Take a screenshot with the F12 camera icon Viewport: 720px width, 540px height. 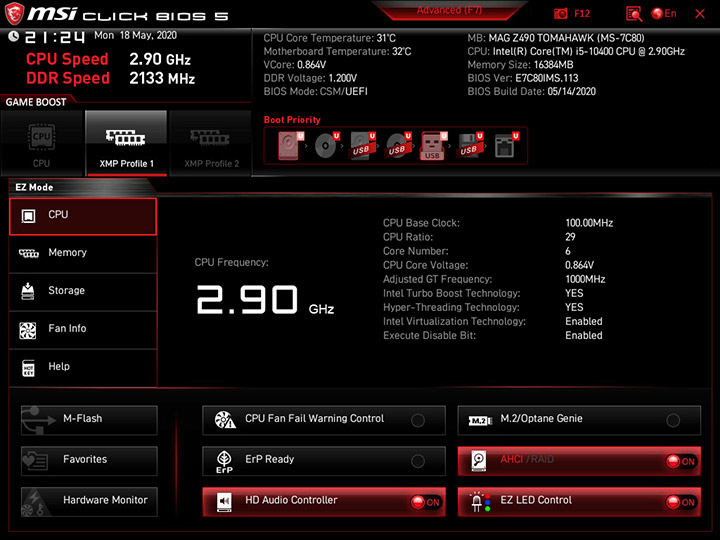click(560, 14)
